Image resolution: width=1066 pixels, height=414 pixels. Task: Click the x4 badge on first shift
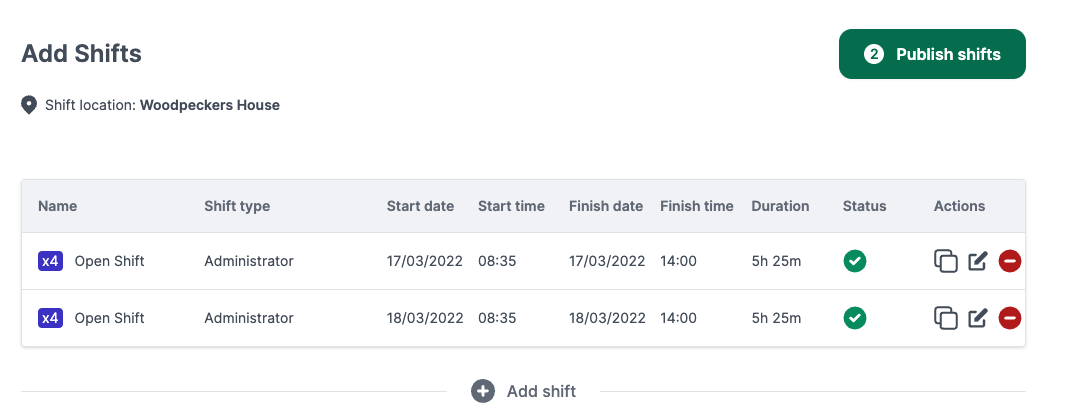(x=50, y=261)
